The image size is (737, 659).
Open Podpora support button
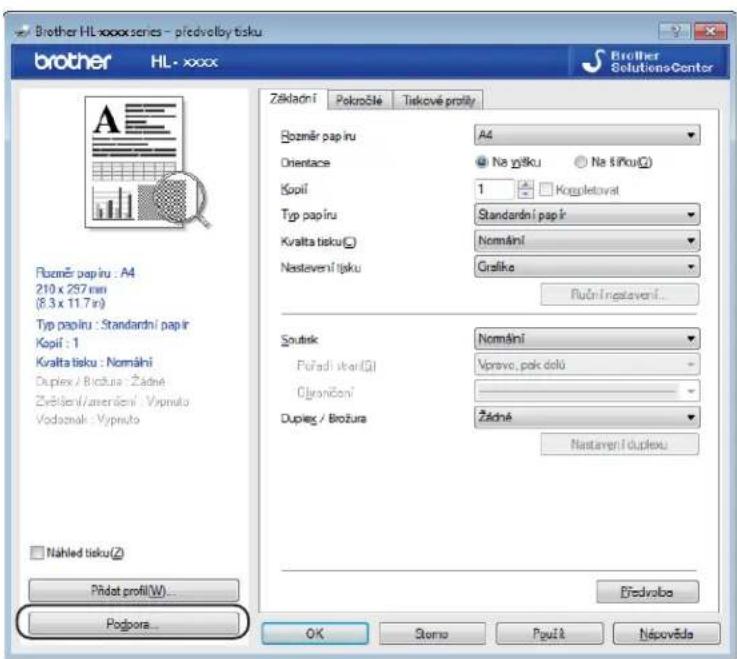(x=133, y=624)
